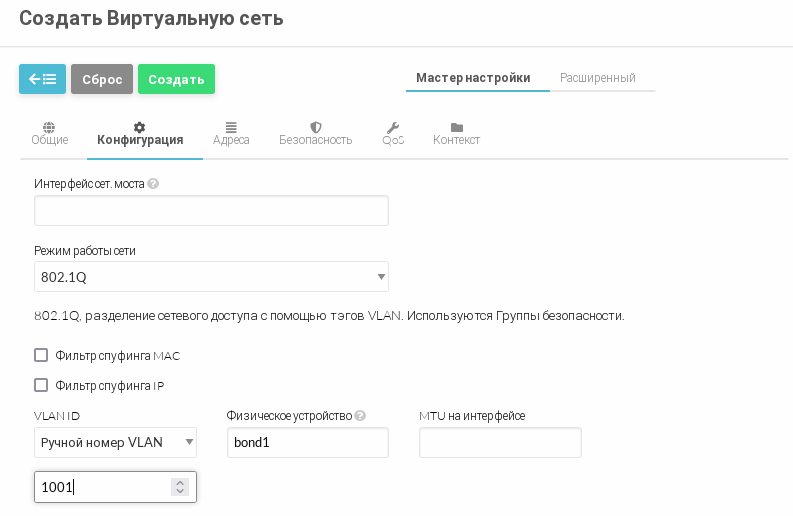Image resolution: width=793 pixels, height=516 pixels.
Task: Click the wrench icon for QoS
Action: pyautogui.click(x=393, y=127)
